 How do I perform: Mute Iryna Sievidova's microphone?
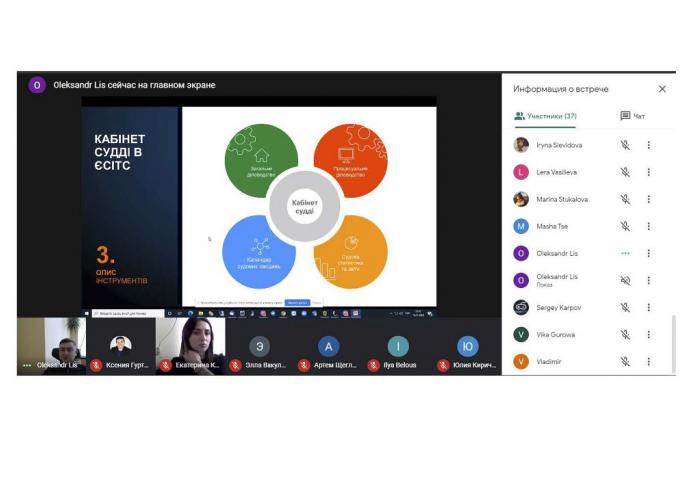coord(625,145)
